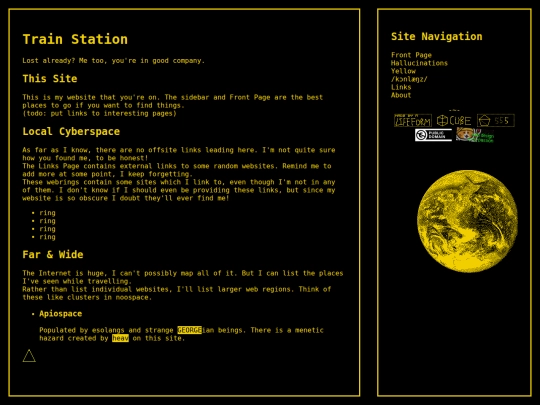Open the last ring webring link
540x405 pixels.
(47, 237)
